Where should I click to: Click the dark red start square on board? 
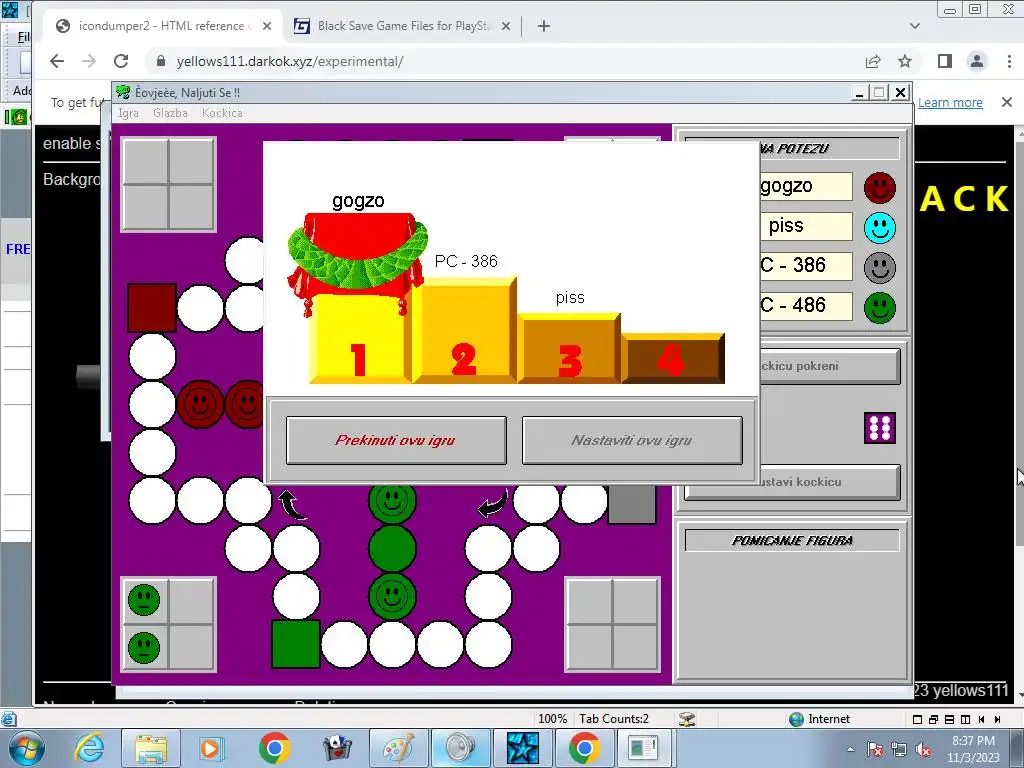152,308
